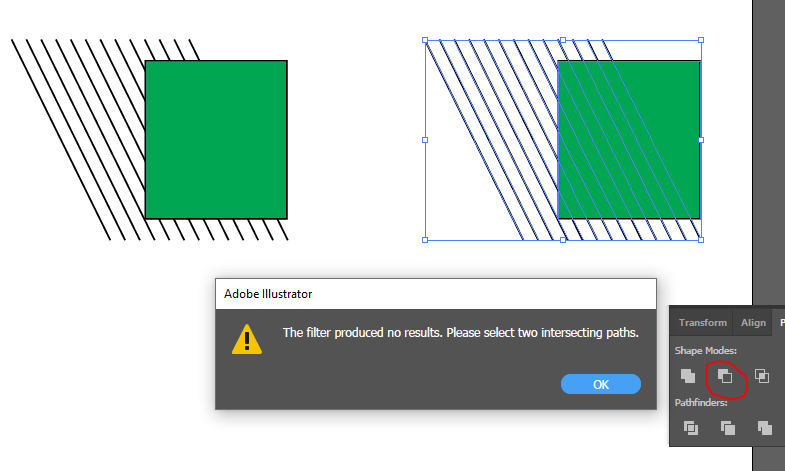Click the bottom-left bounding box handle
Screen dimensions: 785x471
[426, 239]
